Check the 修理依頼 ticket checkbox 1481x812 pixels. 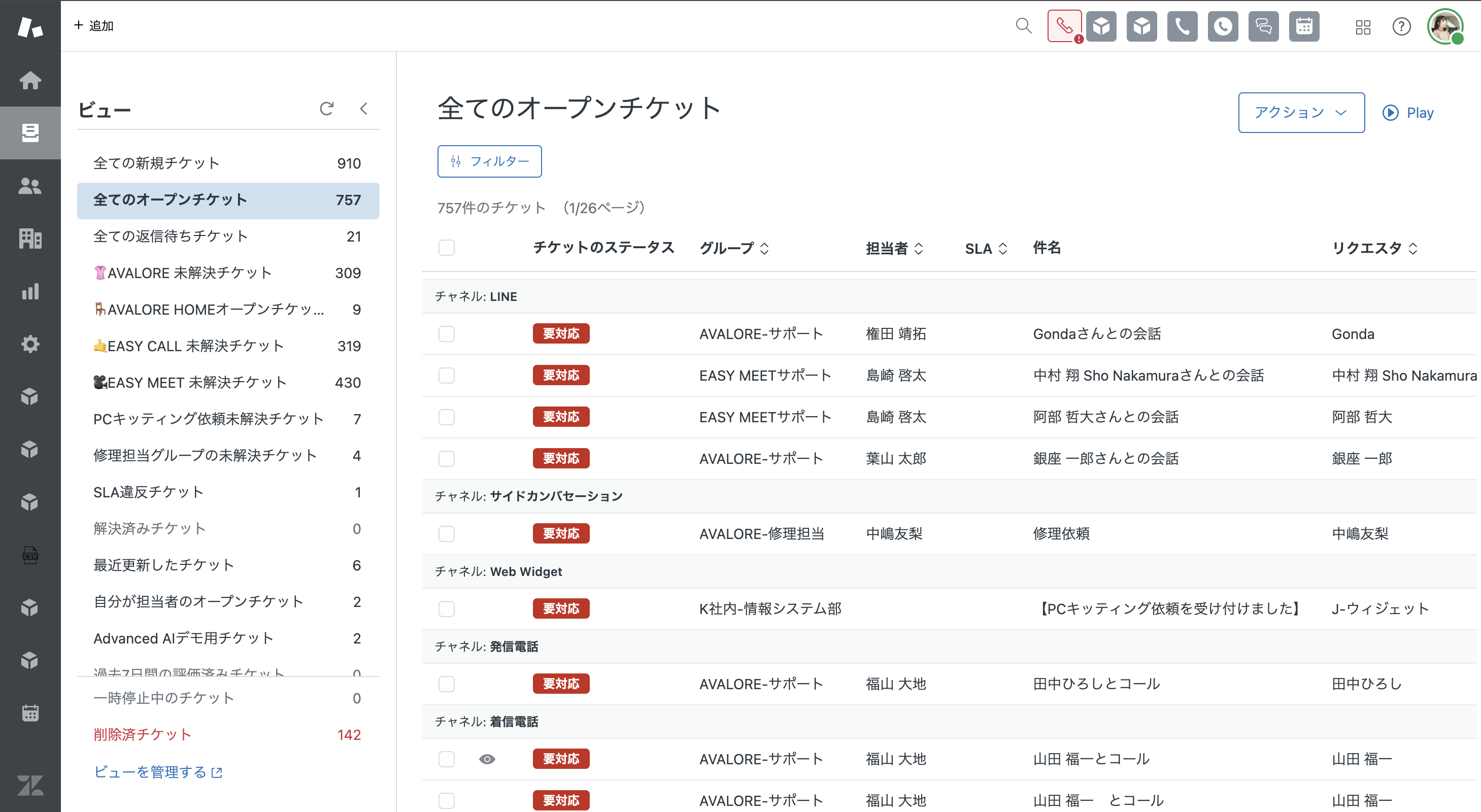coord(446,534)
